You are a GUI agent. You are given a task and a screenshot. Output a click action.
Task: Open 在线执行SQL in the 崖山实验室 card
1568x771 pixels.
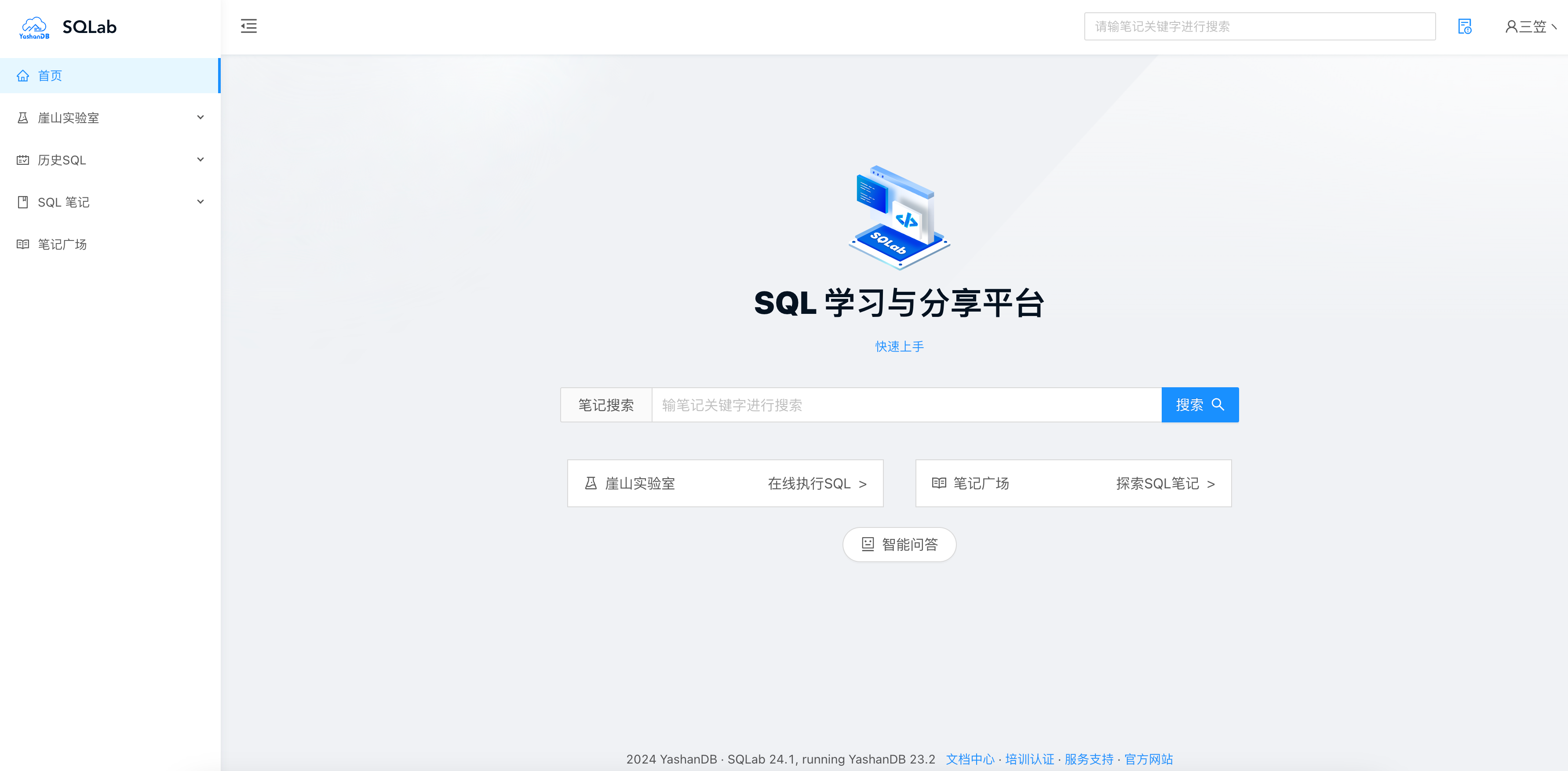[x=816, y=483]
